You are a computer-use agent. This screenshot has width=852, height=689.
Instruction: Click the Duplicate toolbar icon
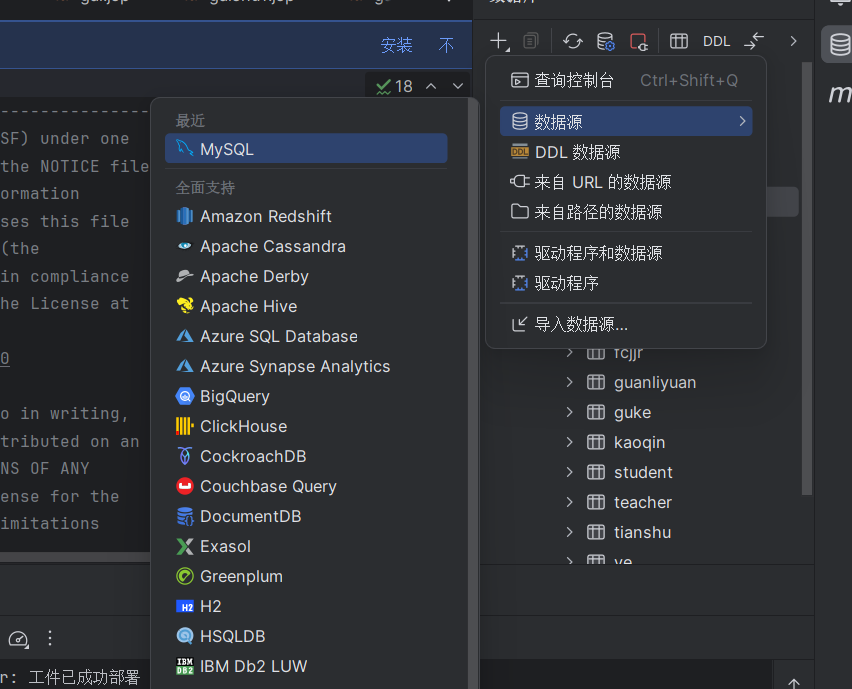tap(530, 41)
